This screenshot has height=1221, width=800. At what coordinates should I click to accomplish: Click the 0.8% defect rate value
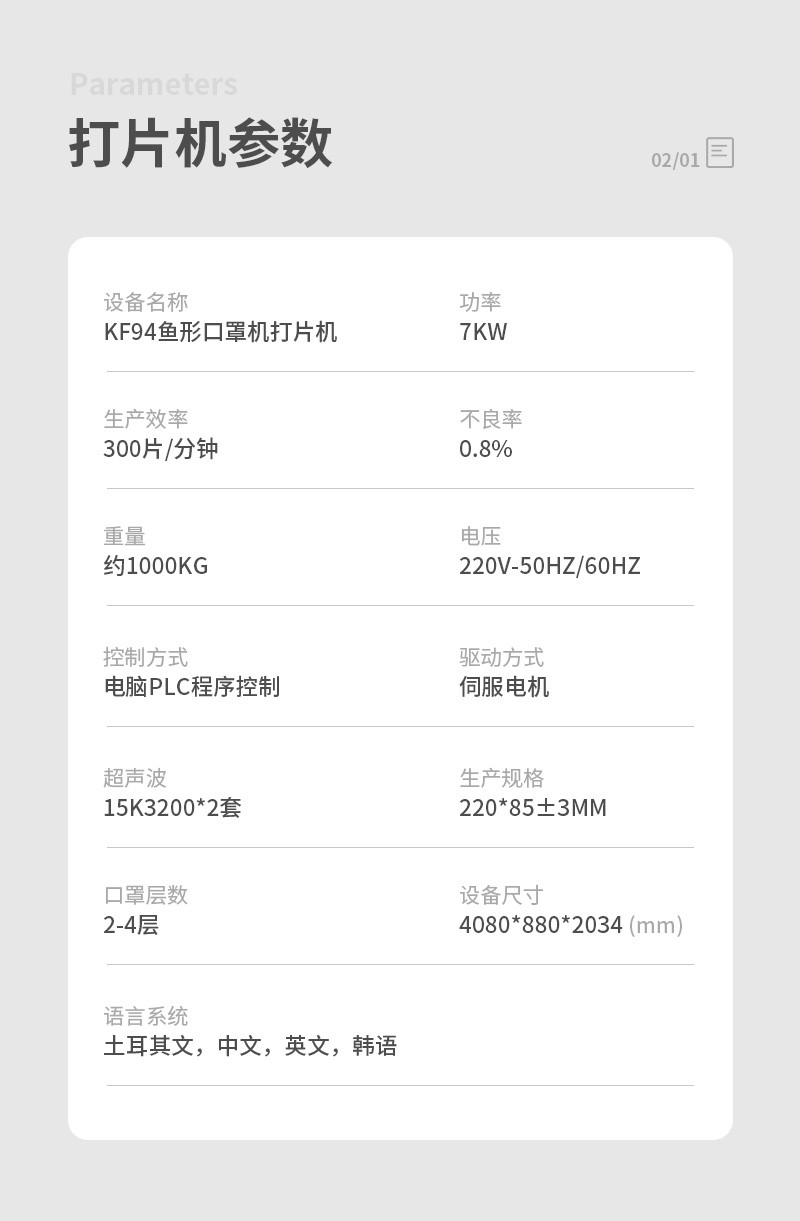click(486, 449)
